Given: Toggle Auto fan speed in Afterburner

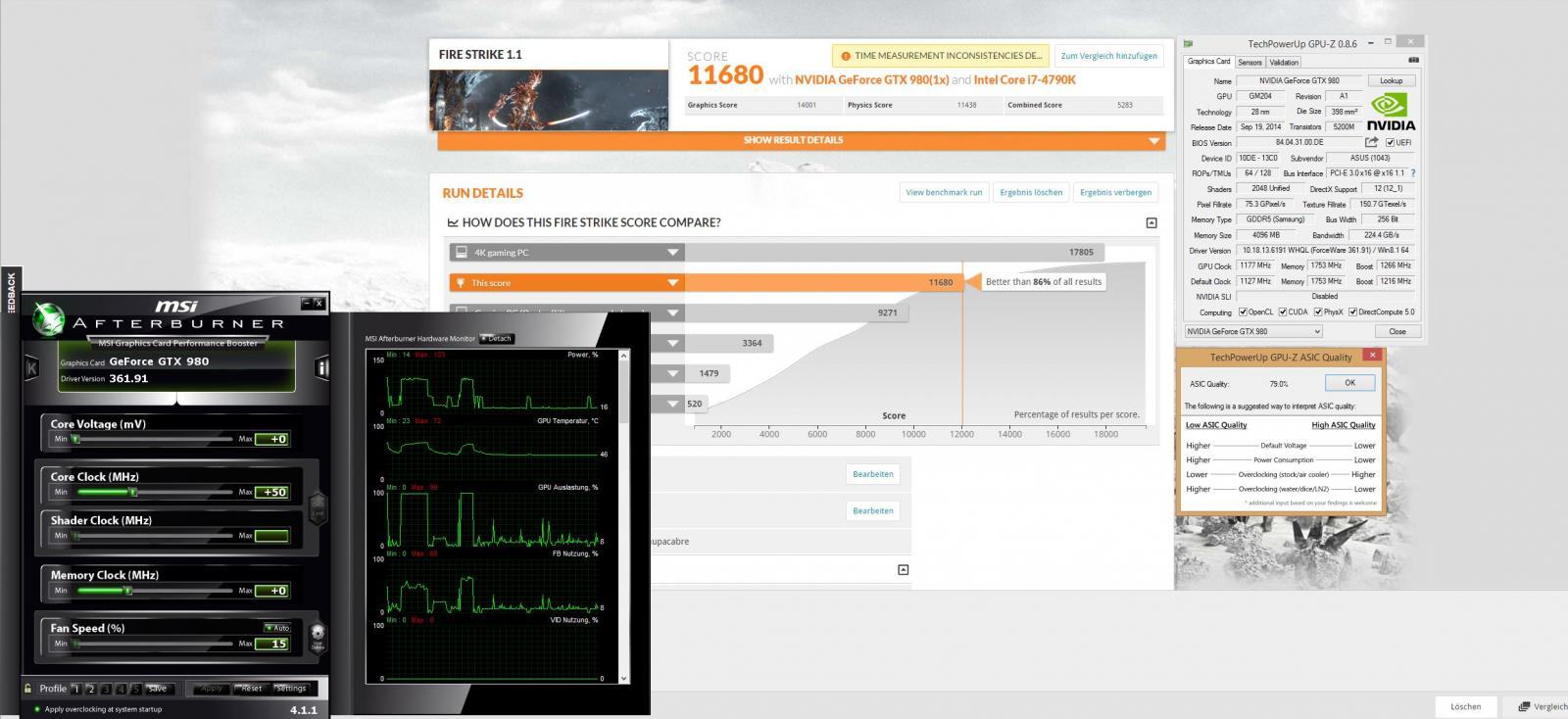Looking at the screenshot, I should (x=277, y=627).
